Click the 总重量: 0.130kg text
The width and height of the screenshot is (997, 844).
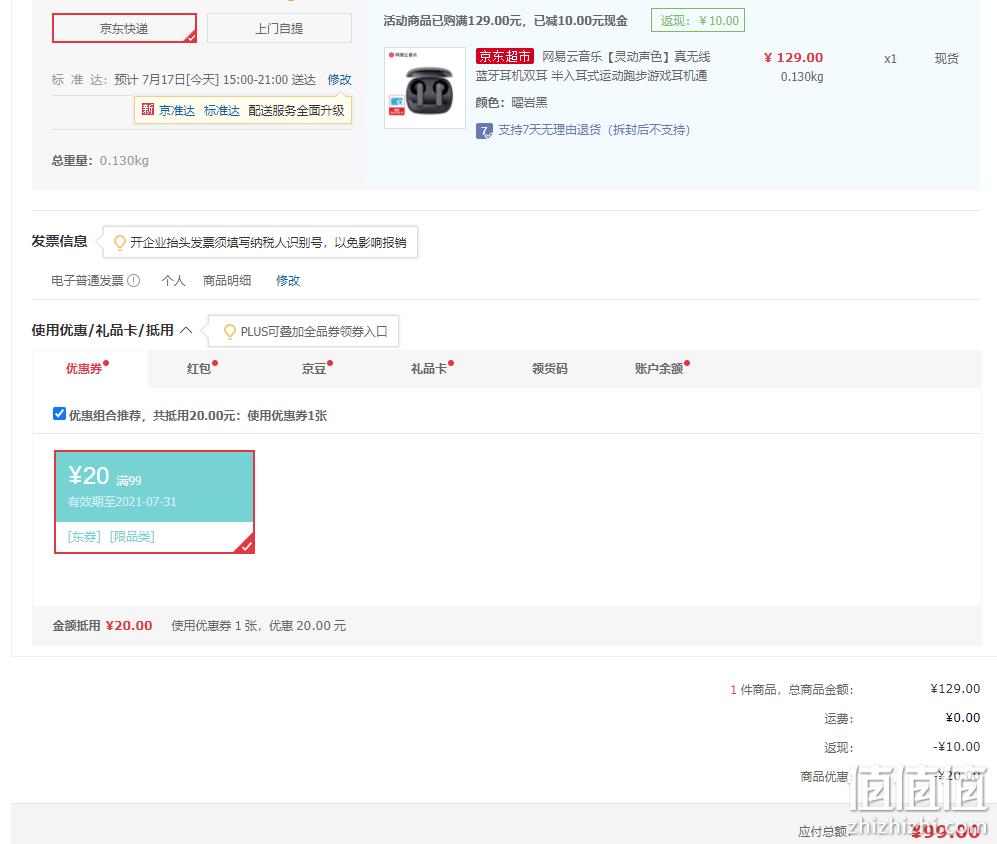[100, 160]
